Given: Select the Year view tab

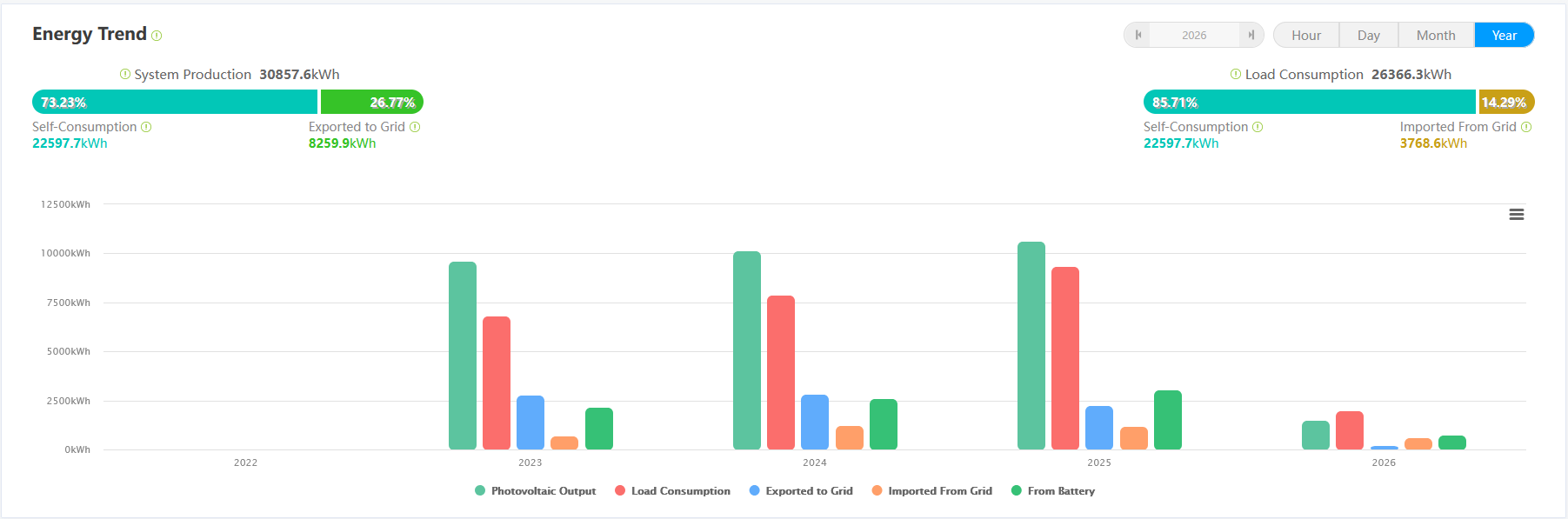Looking at the screenshot, I should pos(1505,36).
